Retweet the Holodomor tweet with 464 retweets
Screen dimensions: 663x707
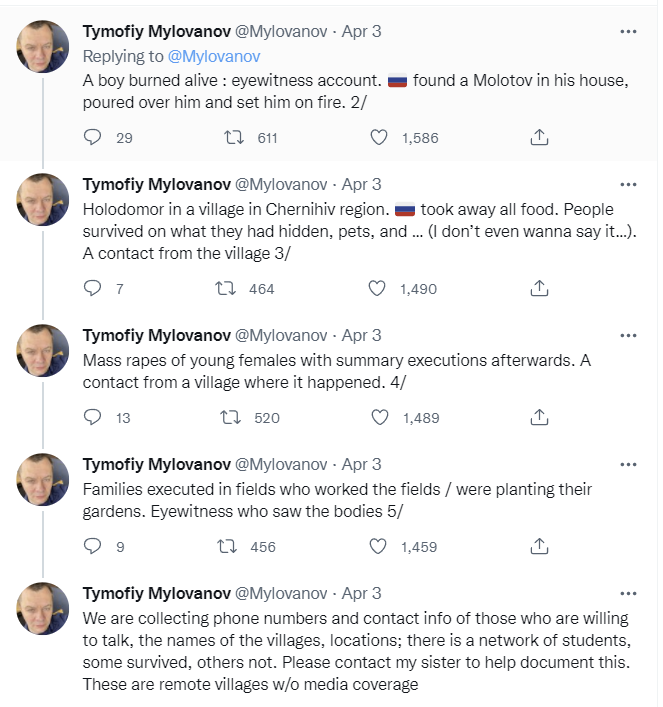tap(227, 289)
